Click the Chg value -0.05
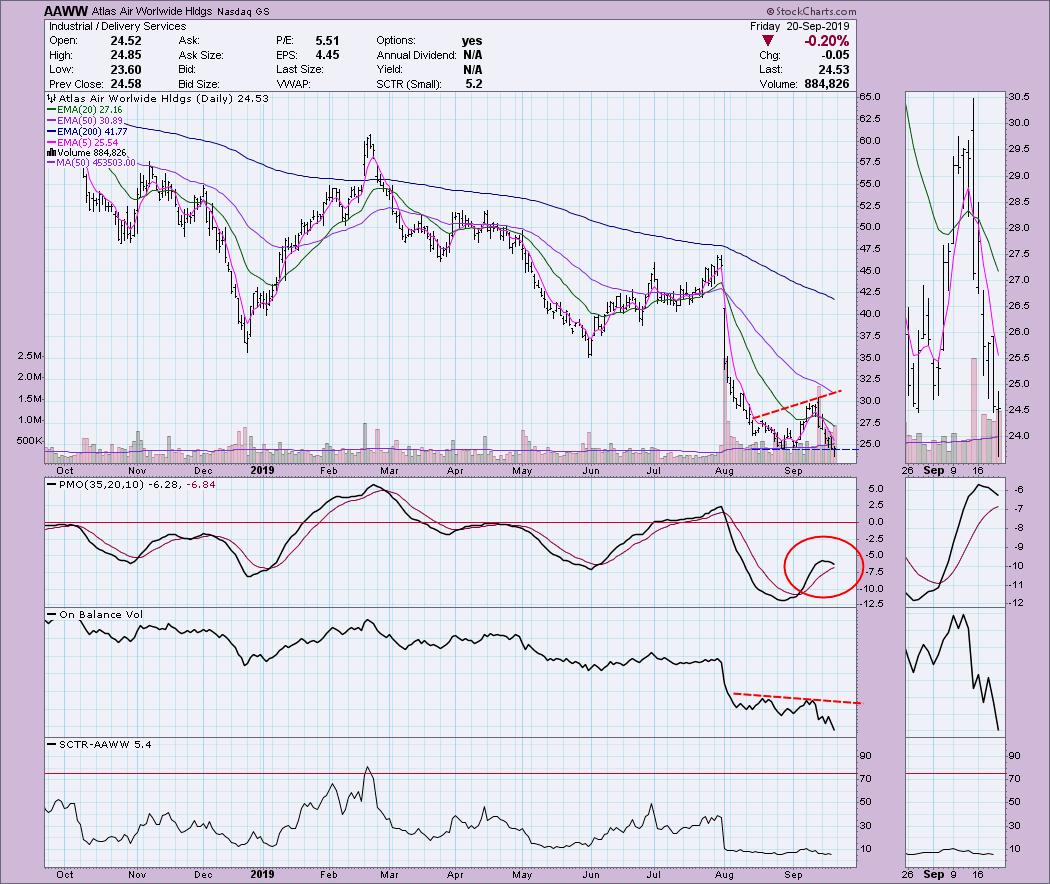Screen dimensions: 1050x884 (x=834, y=56)
